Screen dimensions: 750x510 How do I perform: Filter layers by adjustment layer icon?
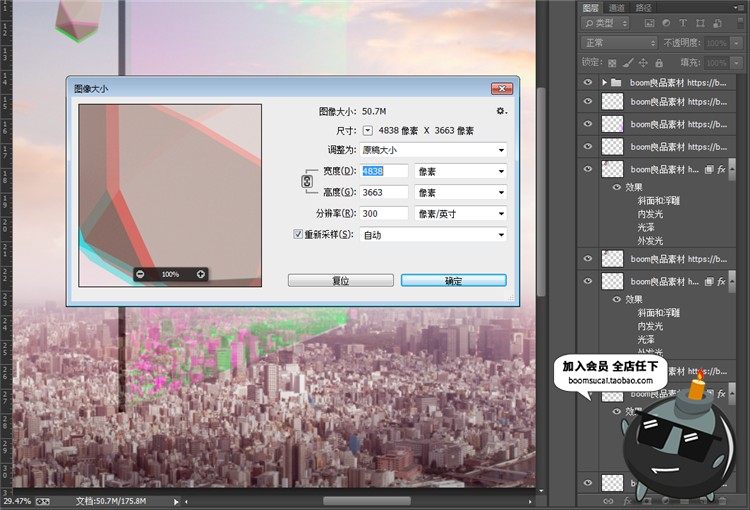tap(667, 23)
